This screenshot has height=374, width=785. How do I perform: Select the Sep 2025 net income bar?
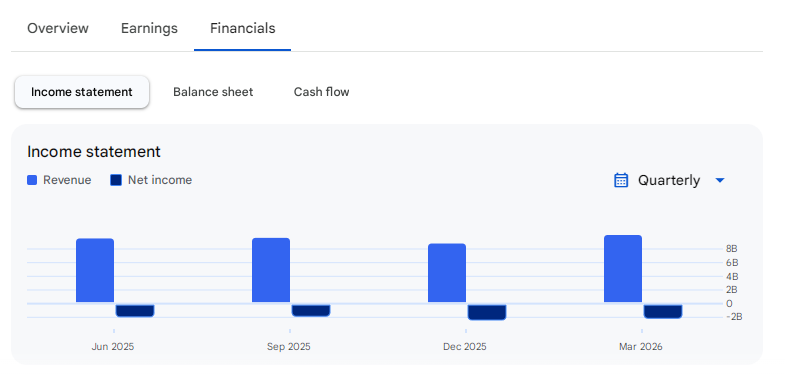point(311,310)
